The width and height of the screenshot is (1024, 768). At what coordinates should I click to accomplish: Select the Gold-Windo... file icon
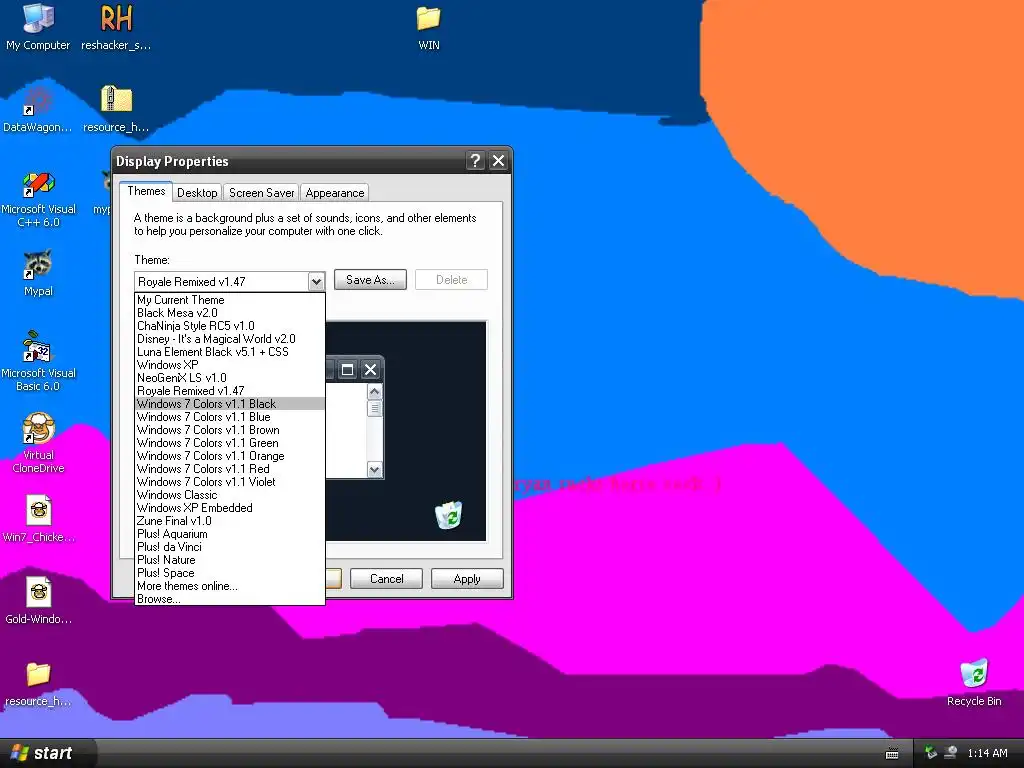click(x=38, y=601)
